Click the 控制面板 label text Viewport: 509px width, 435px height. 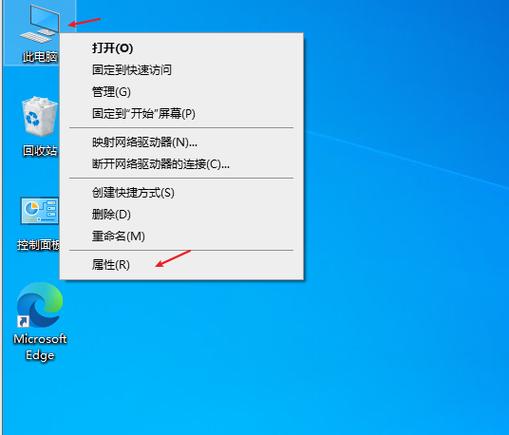pyautogui.click(x=38, y=245)
